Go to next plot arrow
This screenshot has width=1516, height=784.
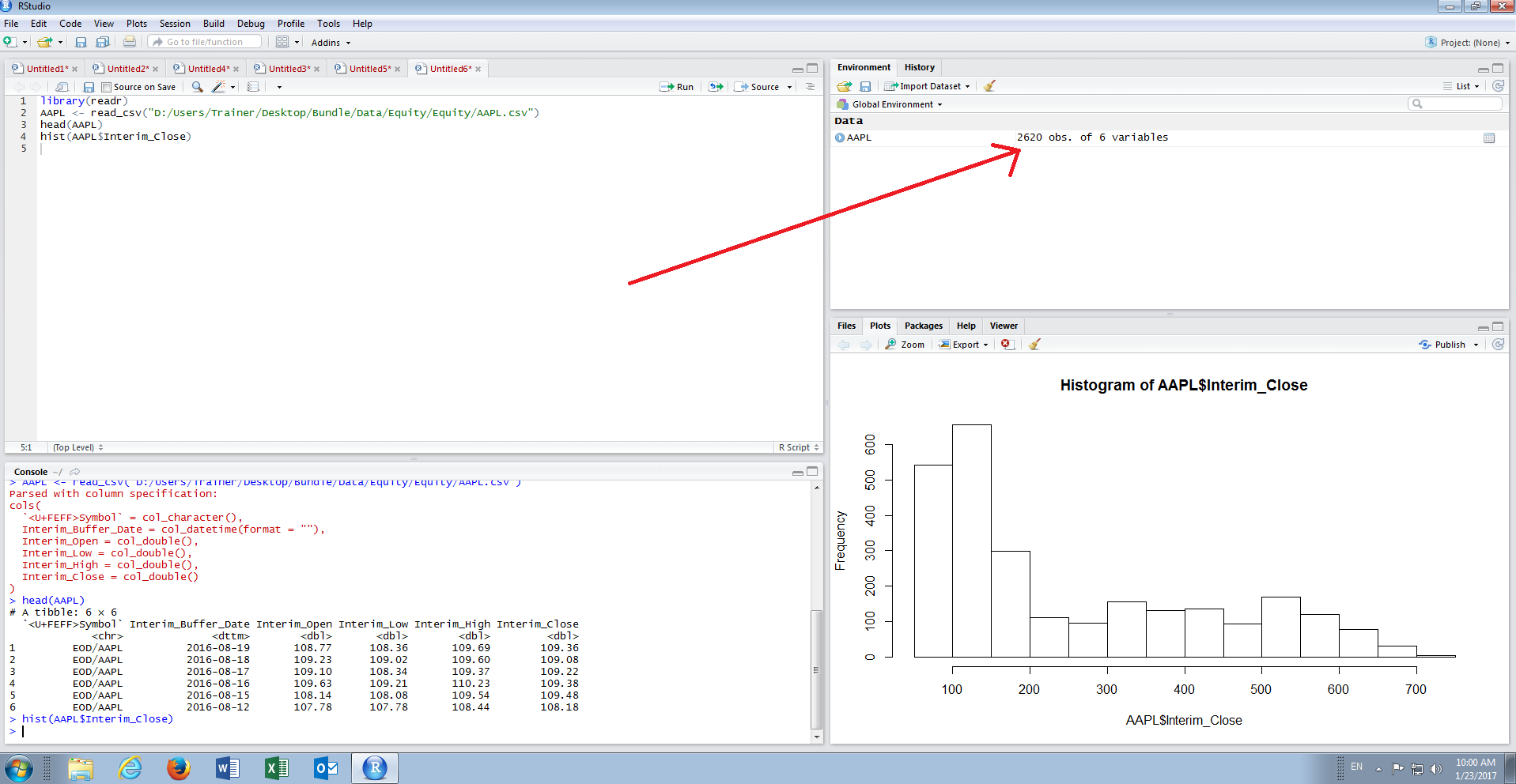pos(866,345)
